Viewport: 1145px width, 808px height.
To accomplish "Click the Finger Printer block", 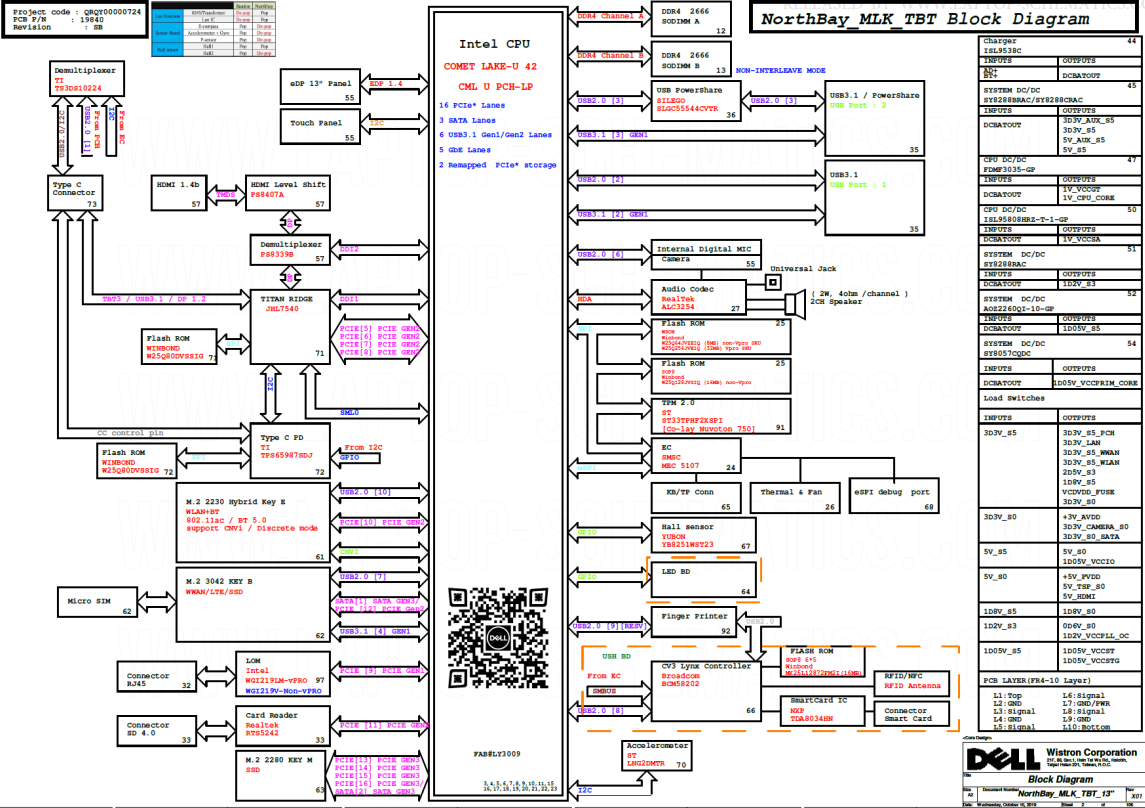I will 694,622.
